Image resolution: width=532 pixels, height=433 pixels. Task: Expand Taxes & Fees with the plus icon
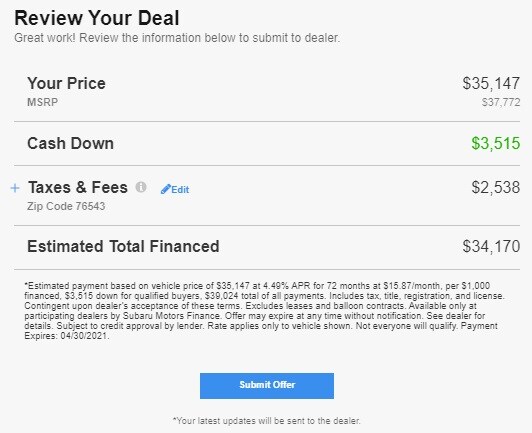(x=15, y=188)
